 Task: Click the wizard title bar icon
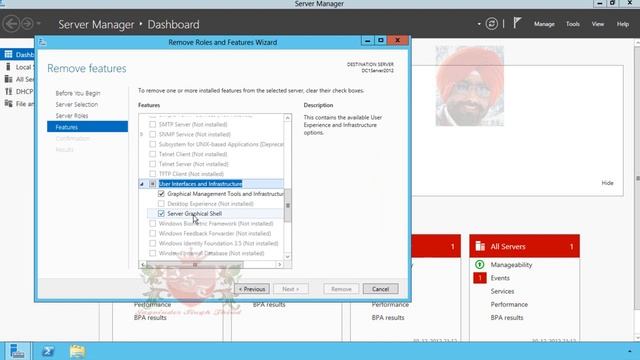click(42, 42)
